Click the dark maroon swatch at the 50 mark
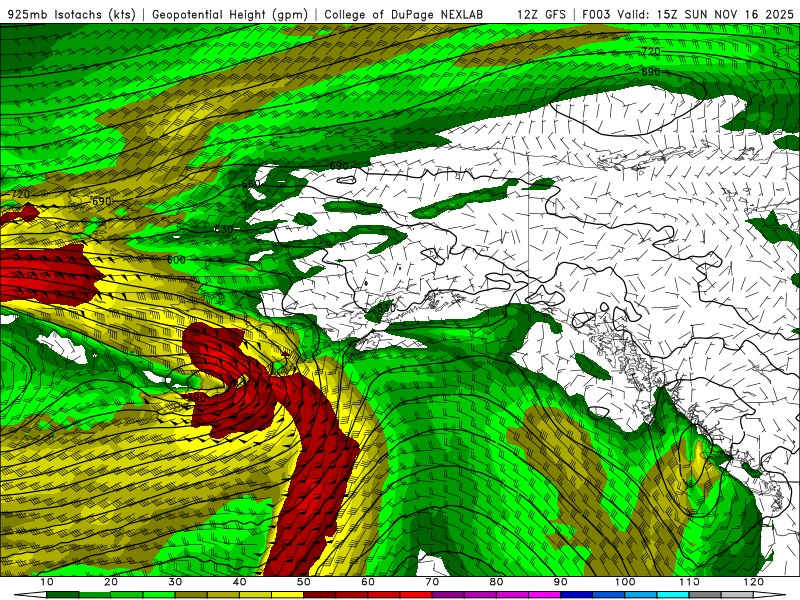The height and width of the screenshot is (600, 800). (319, 595)
